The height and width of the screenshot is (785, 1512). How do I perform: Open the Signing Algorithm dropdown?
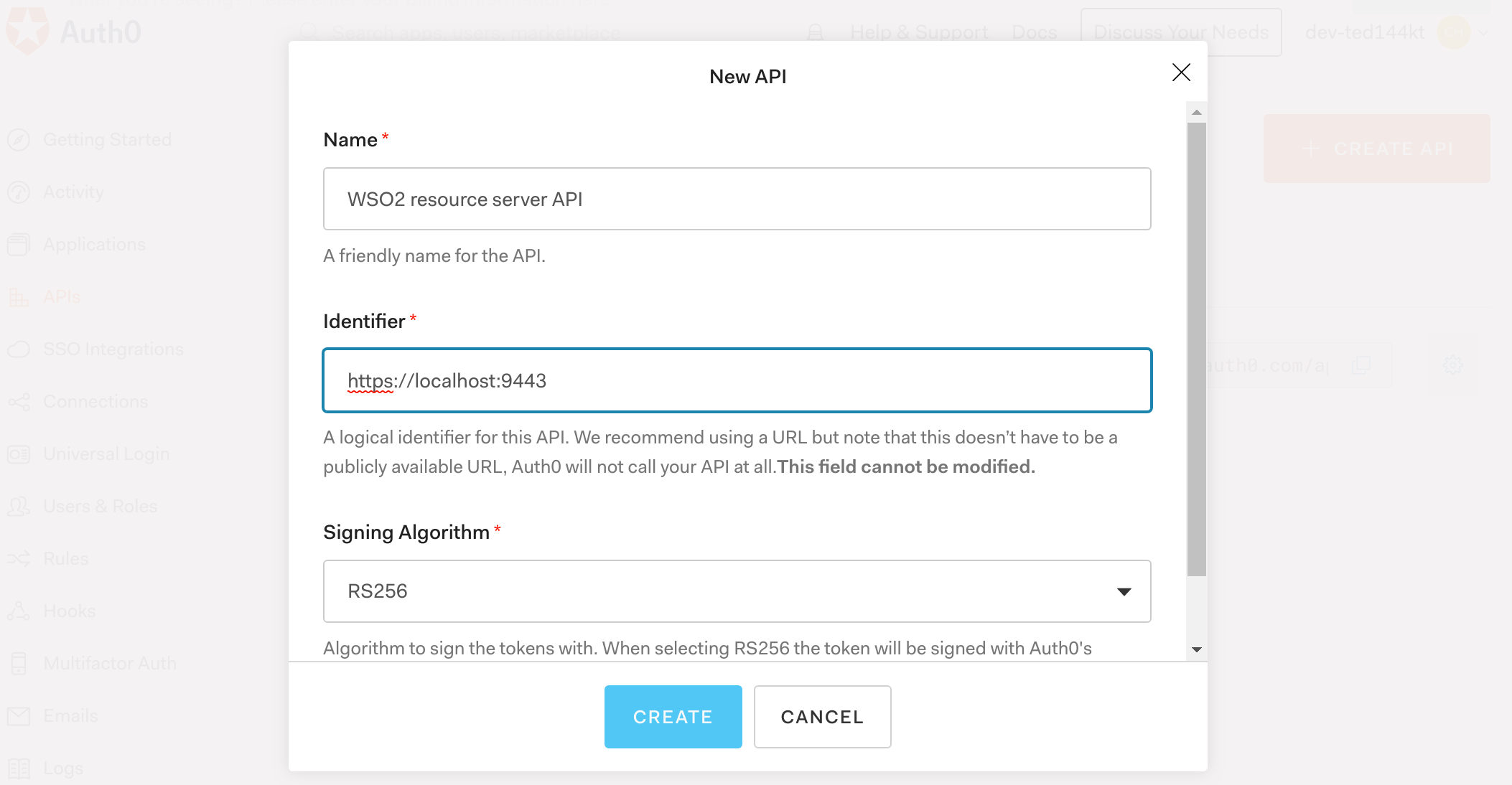click(x=737, y=591)
